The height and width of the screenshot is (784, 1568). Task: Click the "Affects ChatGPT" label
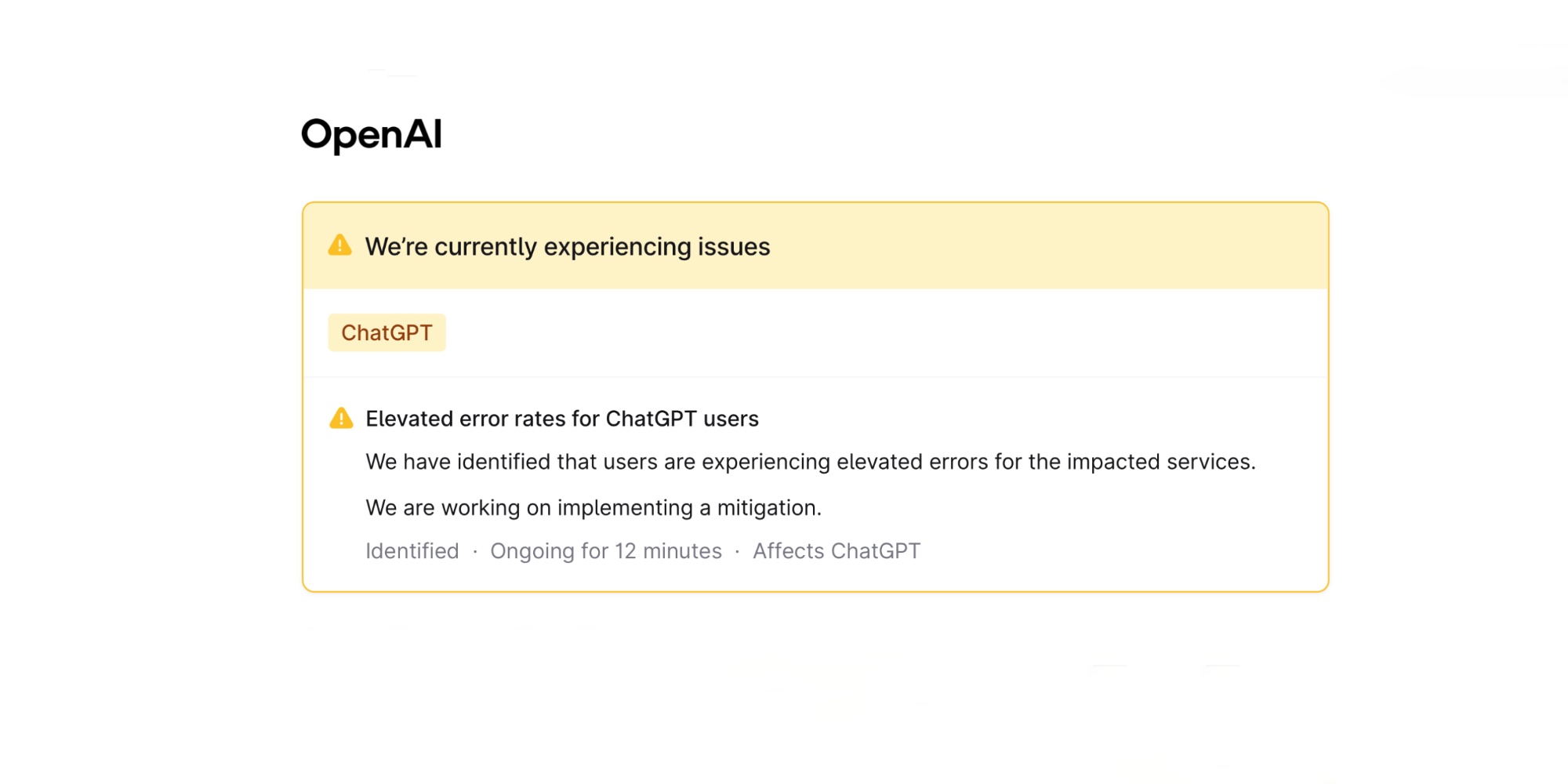click(x=837, y=551)
